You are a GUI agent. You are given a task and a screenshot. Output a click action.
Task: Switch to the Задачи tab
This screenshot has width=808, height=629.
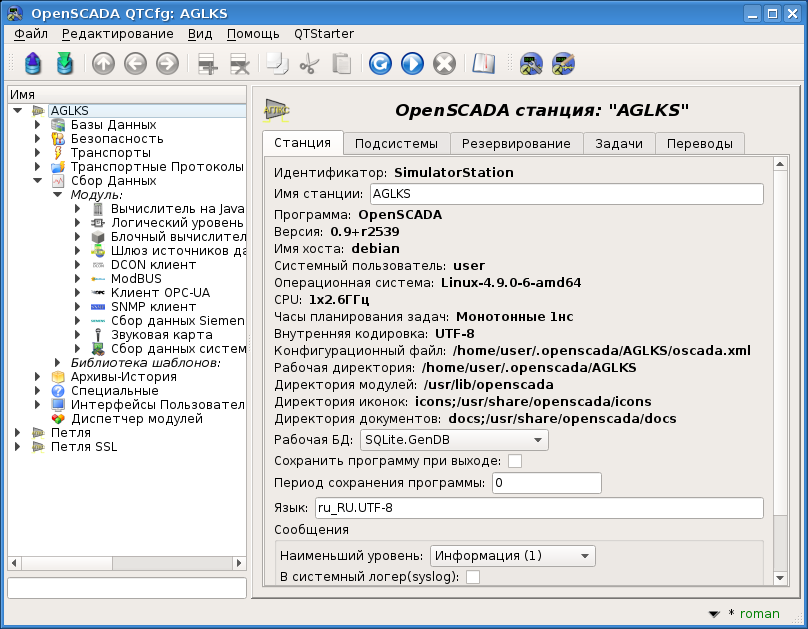tap(619, 144)
